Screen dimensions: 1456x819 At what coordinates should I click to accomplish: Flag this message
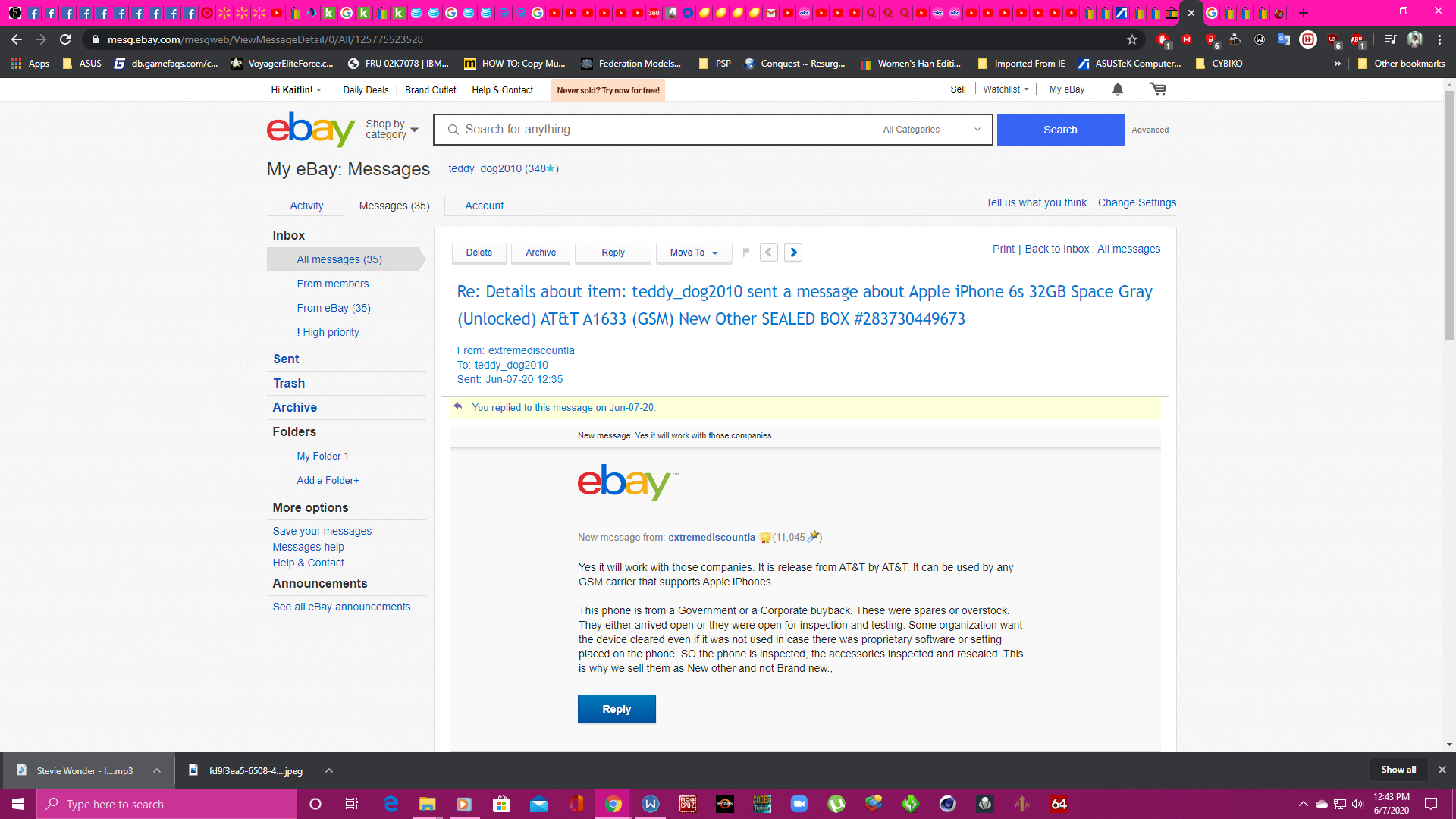746,253
